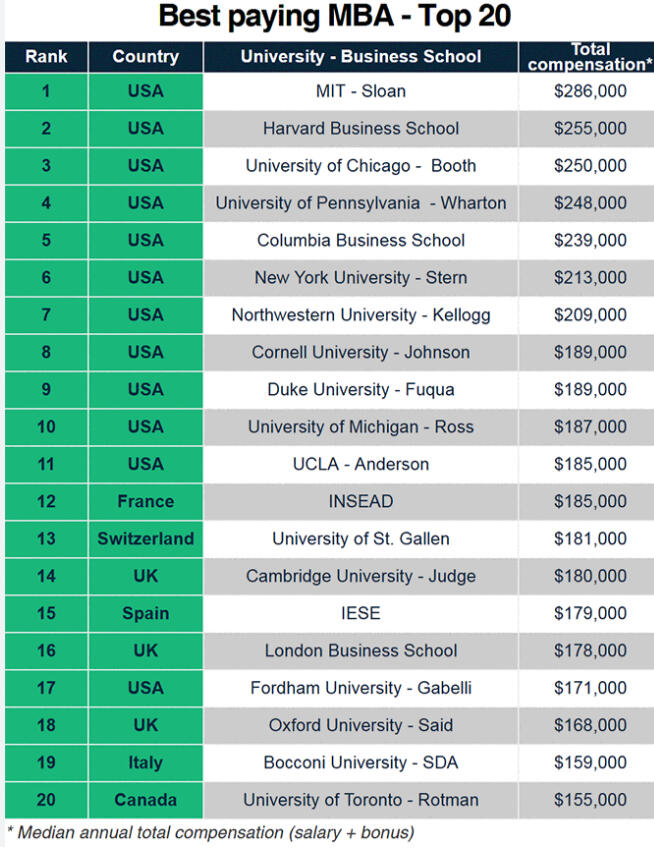Viewport: 654px width, 853px height.
Task: Select the London Business School cell
Action: coord(360,651)
